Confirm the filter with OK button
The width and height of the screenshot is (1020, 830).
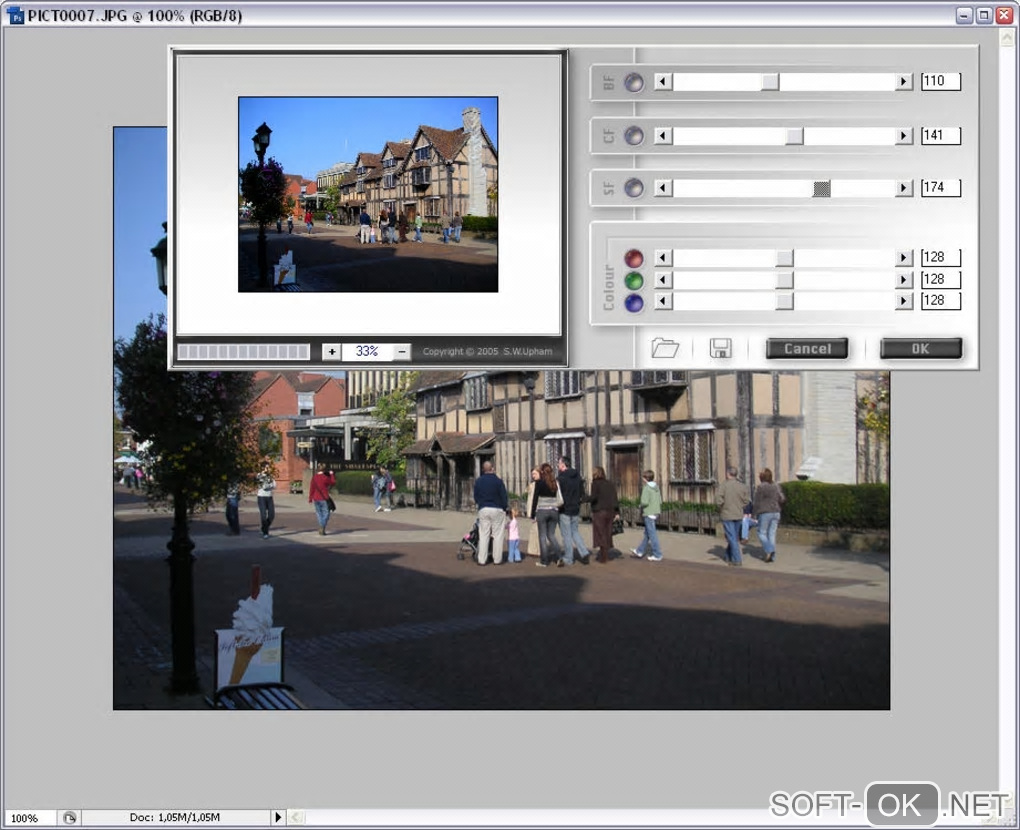920,349
